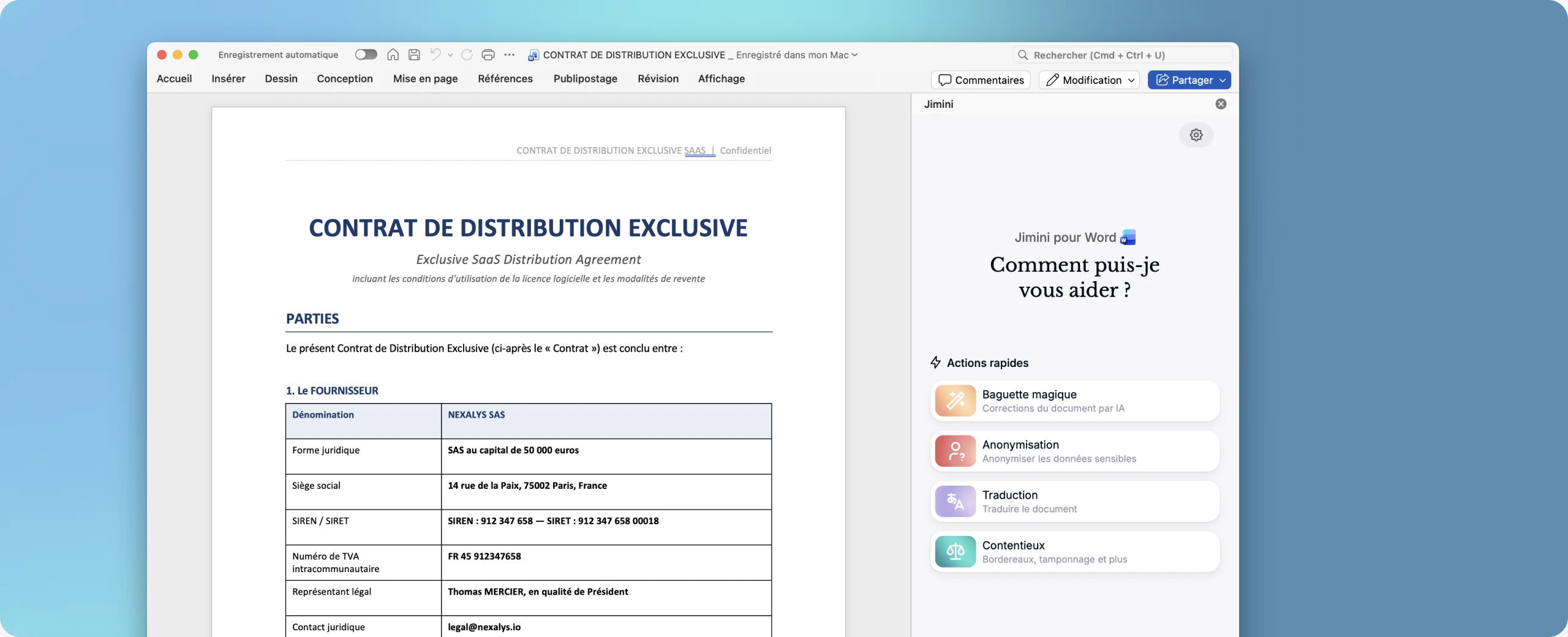Click the Siège social cell
Image resolution: width=1568 pixels, height=637 pixels.
363,492
